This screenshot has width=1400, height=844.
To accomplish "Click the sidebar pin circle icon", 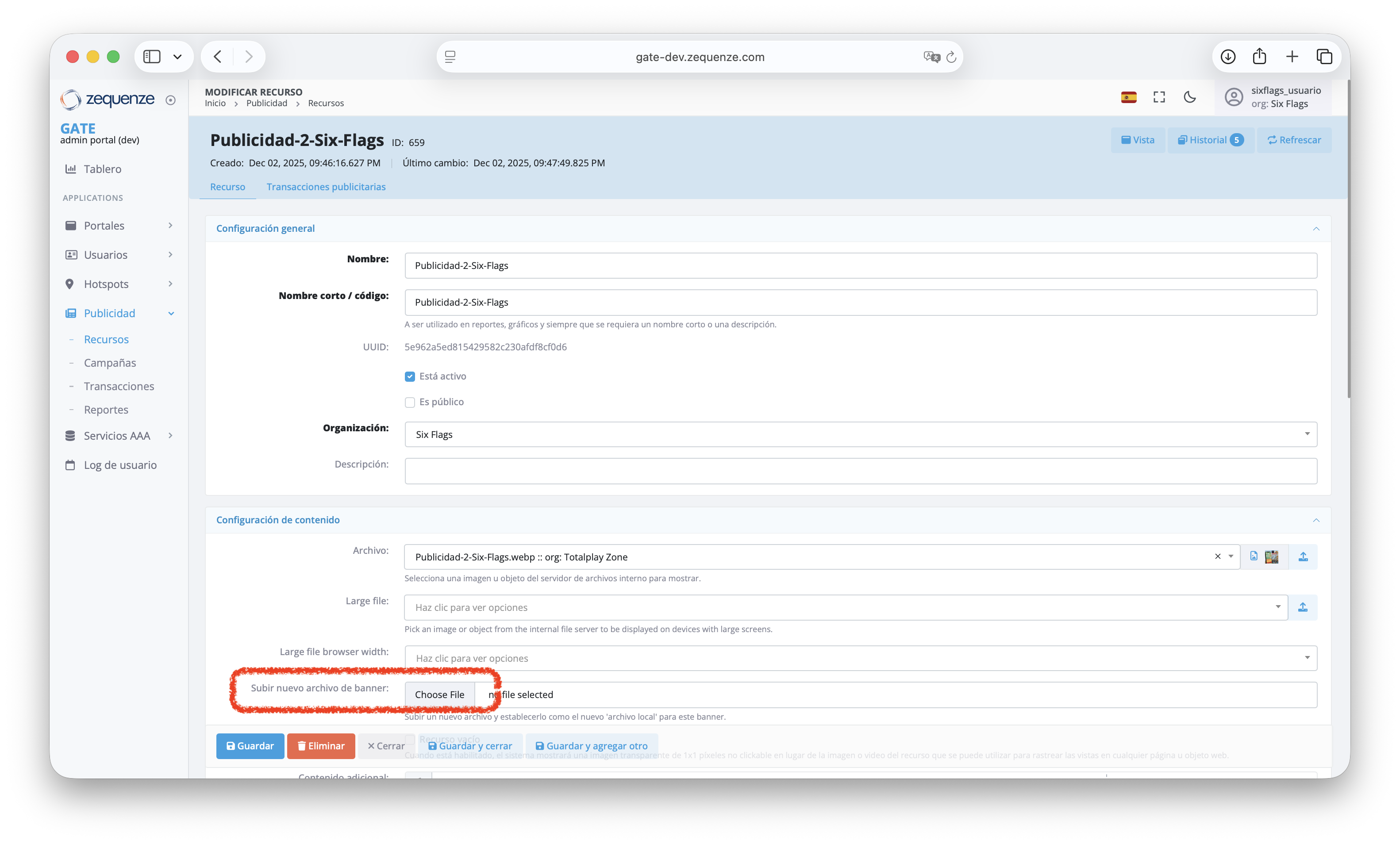I will 170,100.
